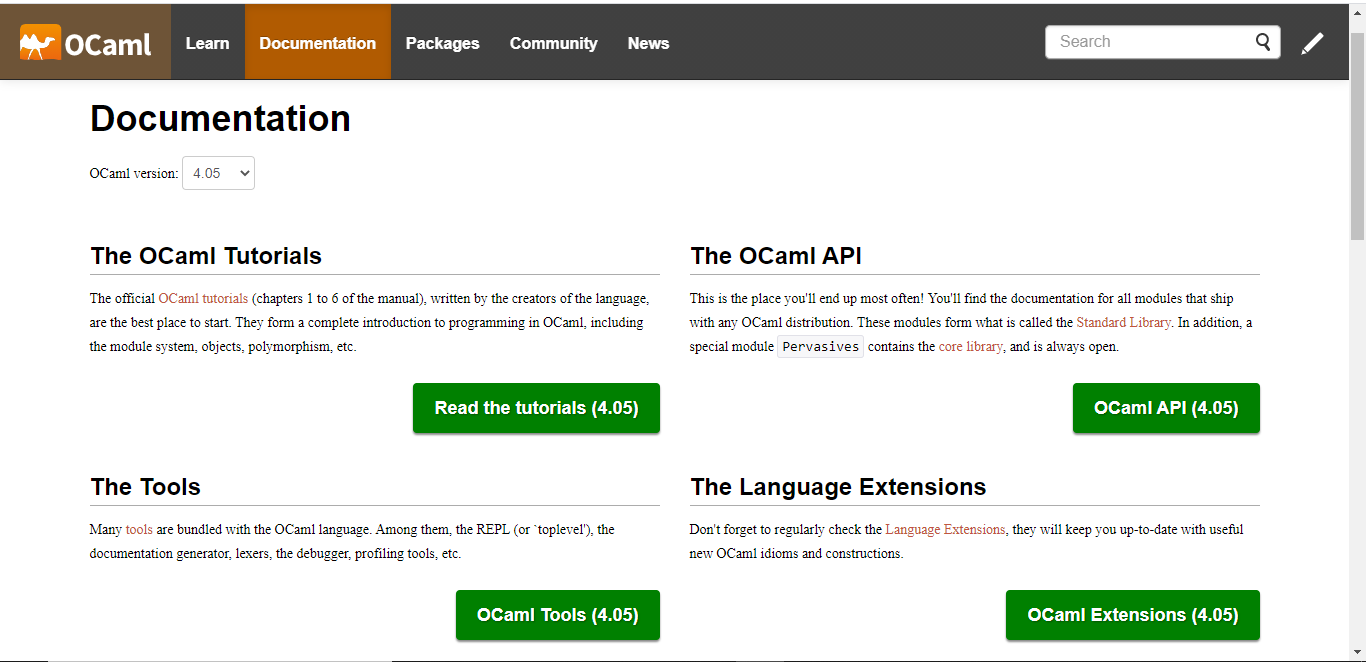Screen dimensions: 1366x662
Task: Click The Language Extensions heading
Action: [x=838, y=487]
